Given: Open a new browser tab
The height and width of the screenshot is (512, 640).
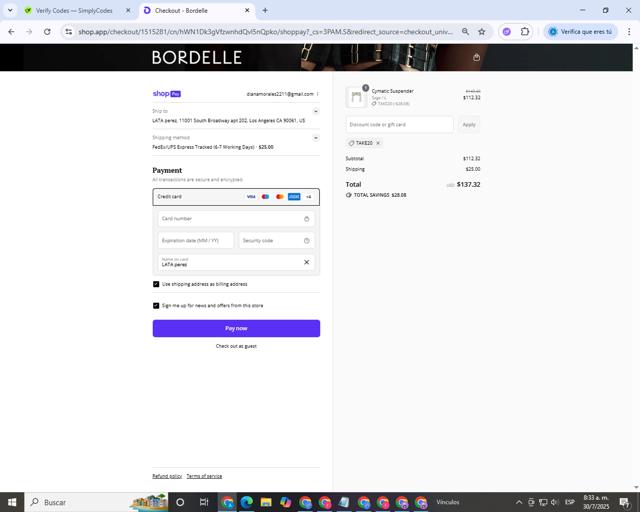Looking at the screenshot, I should (265, 11).
